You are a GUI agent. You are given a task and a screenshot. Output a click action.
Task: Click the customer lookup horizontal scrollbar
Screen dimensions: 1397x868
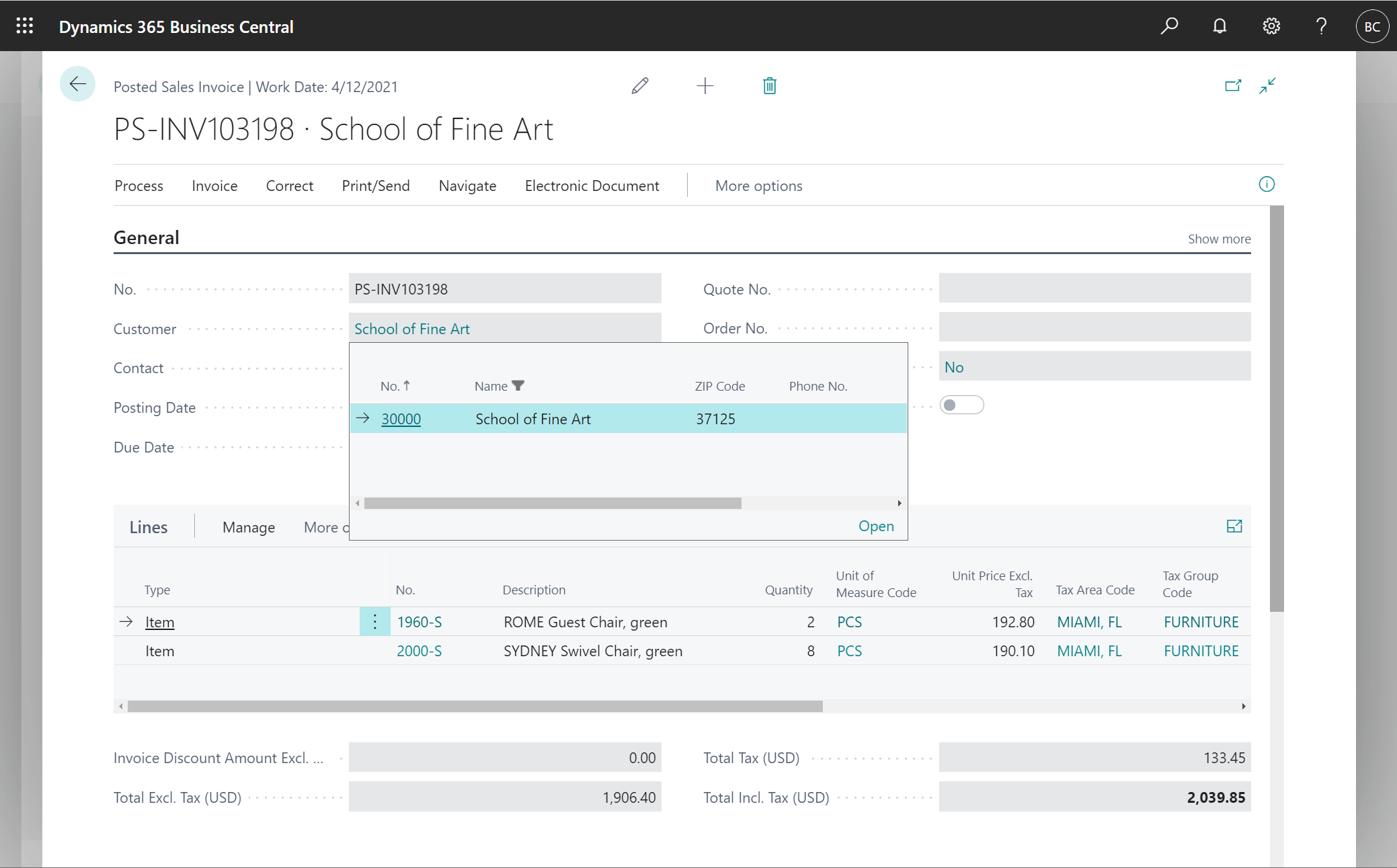[x=553, y=504]
